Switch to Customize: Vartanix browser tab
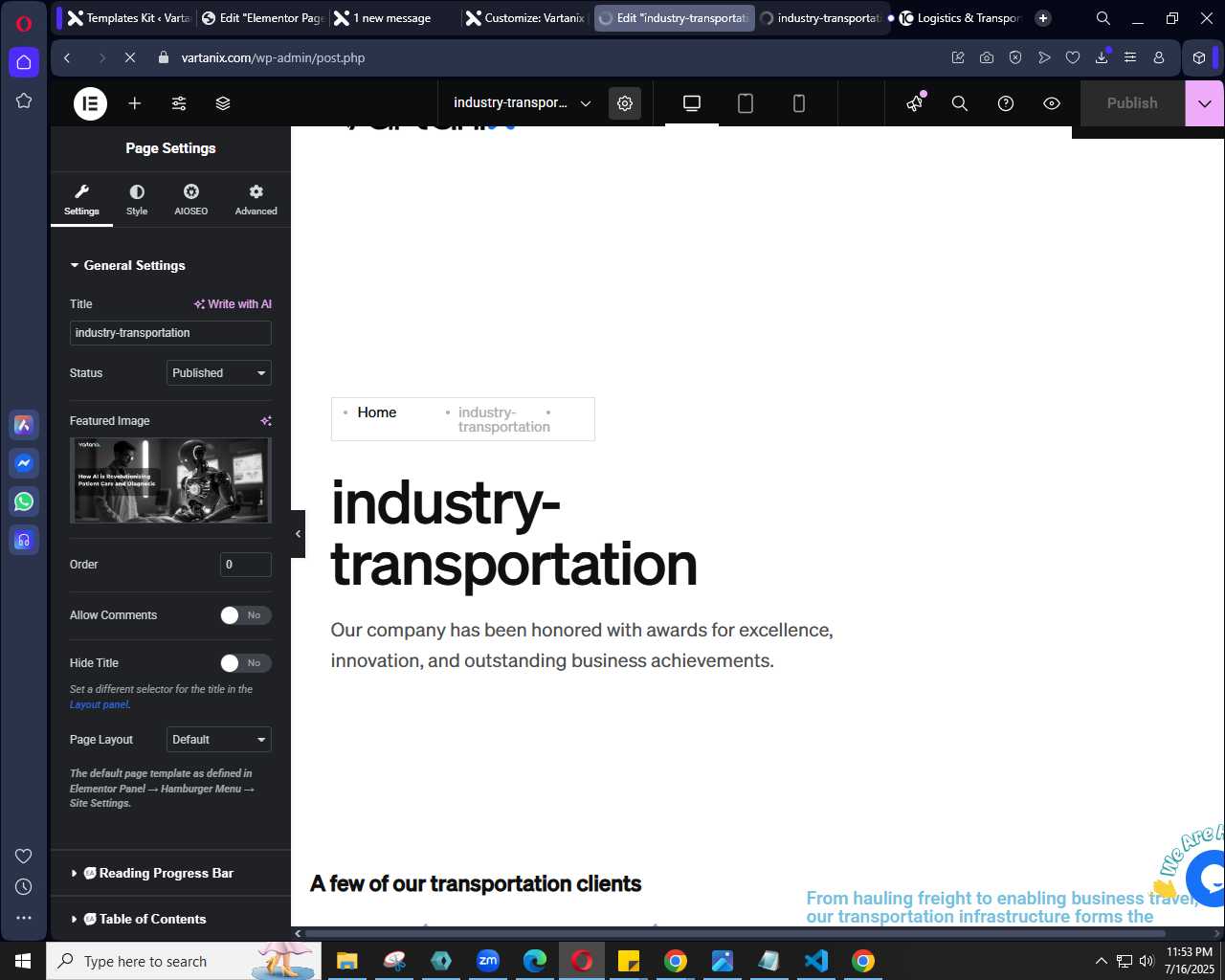 [x=524, y=18]
